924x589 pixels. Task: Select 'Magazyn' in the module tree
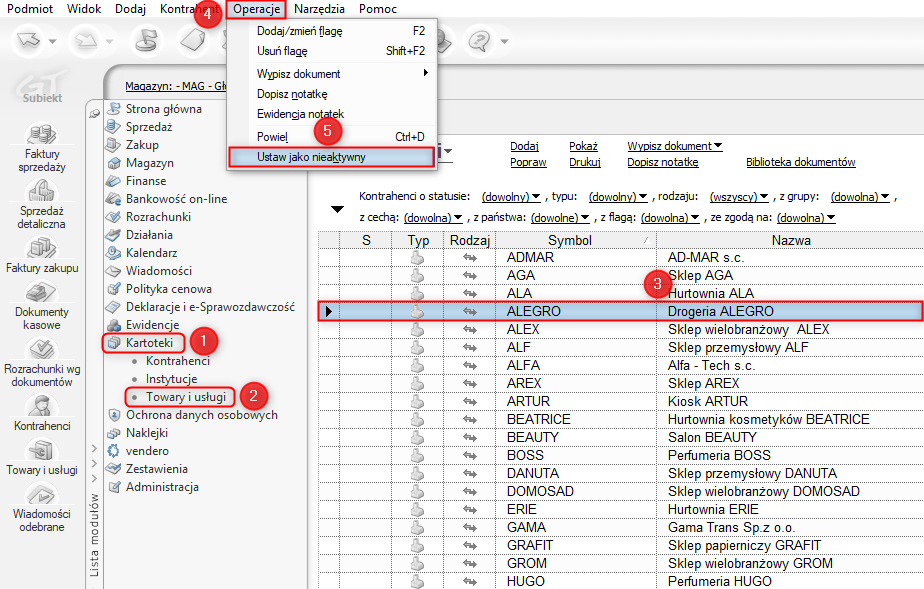click(150, 163)
